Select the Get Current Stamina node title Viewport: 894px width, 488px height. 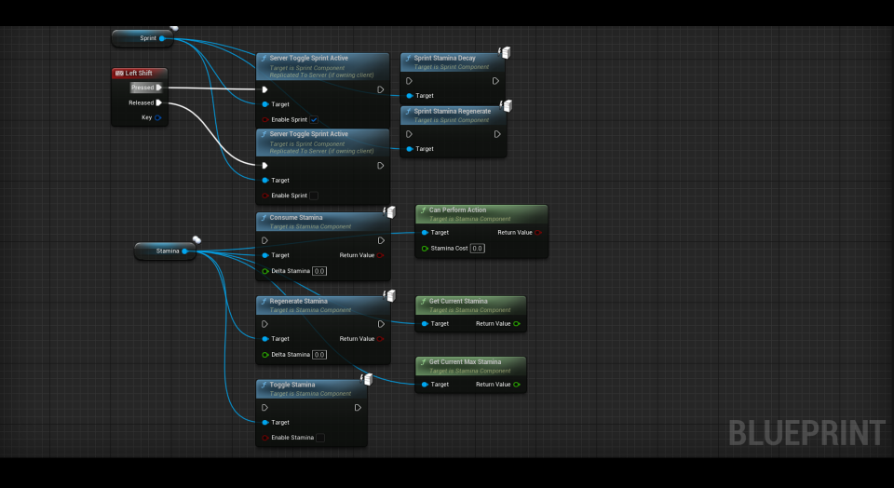[x=458, y=301]
